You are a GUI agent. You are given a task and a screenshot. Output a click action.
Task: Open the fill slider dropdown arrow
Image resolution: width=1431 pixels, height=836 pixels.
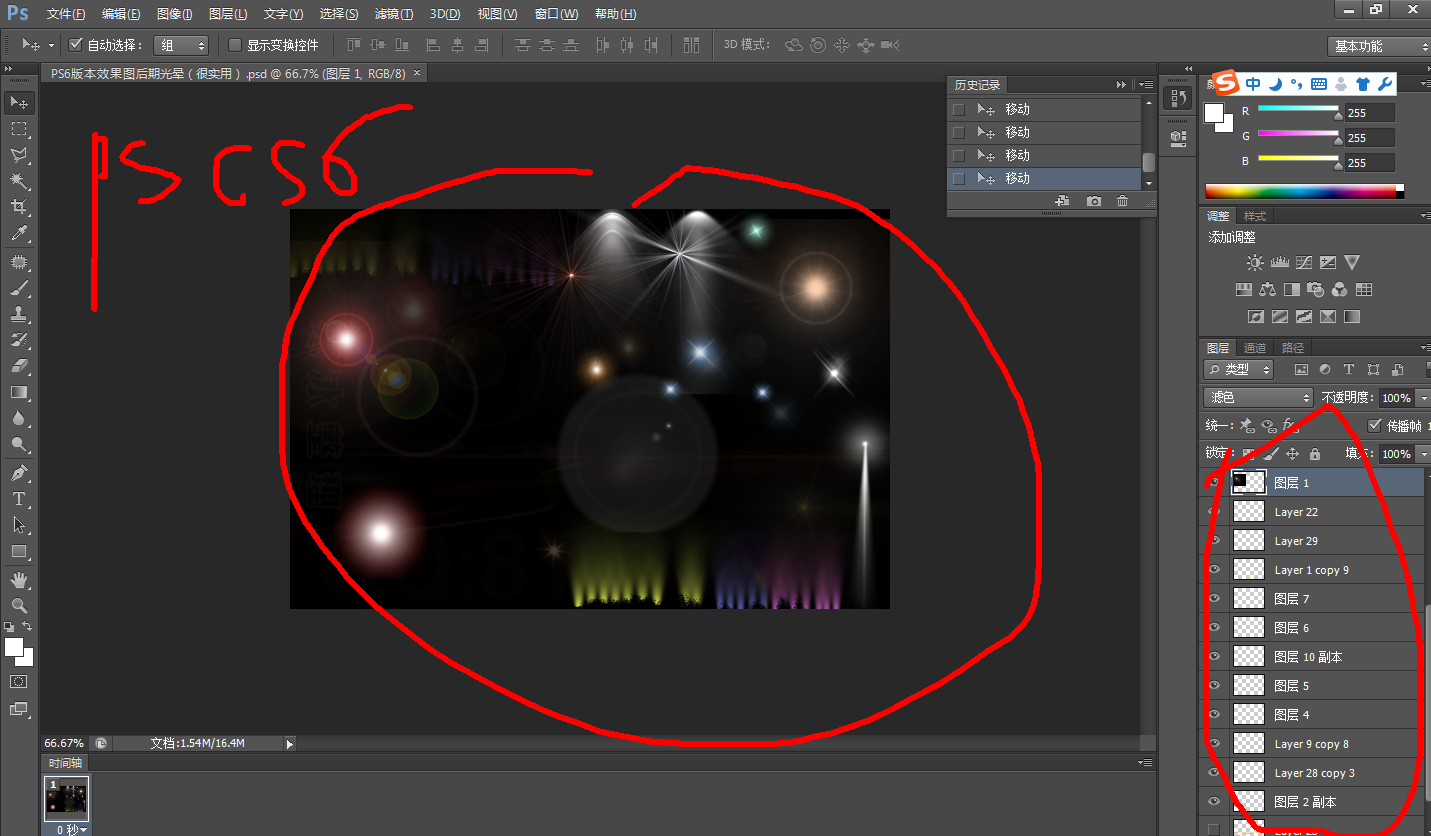pyautogui.click(x=1423, y=454)
